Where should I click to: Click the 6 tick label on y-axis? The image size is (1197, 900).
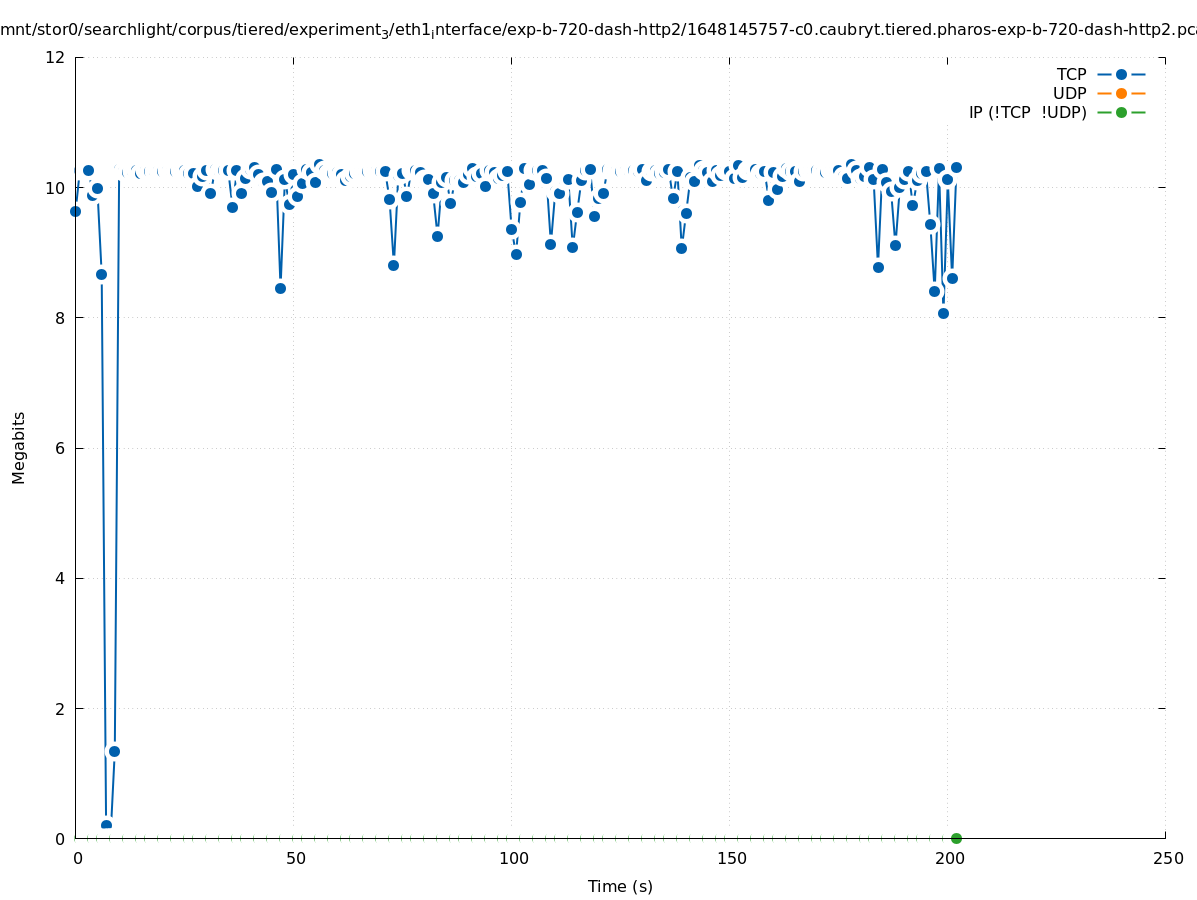pos(61,448)
